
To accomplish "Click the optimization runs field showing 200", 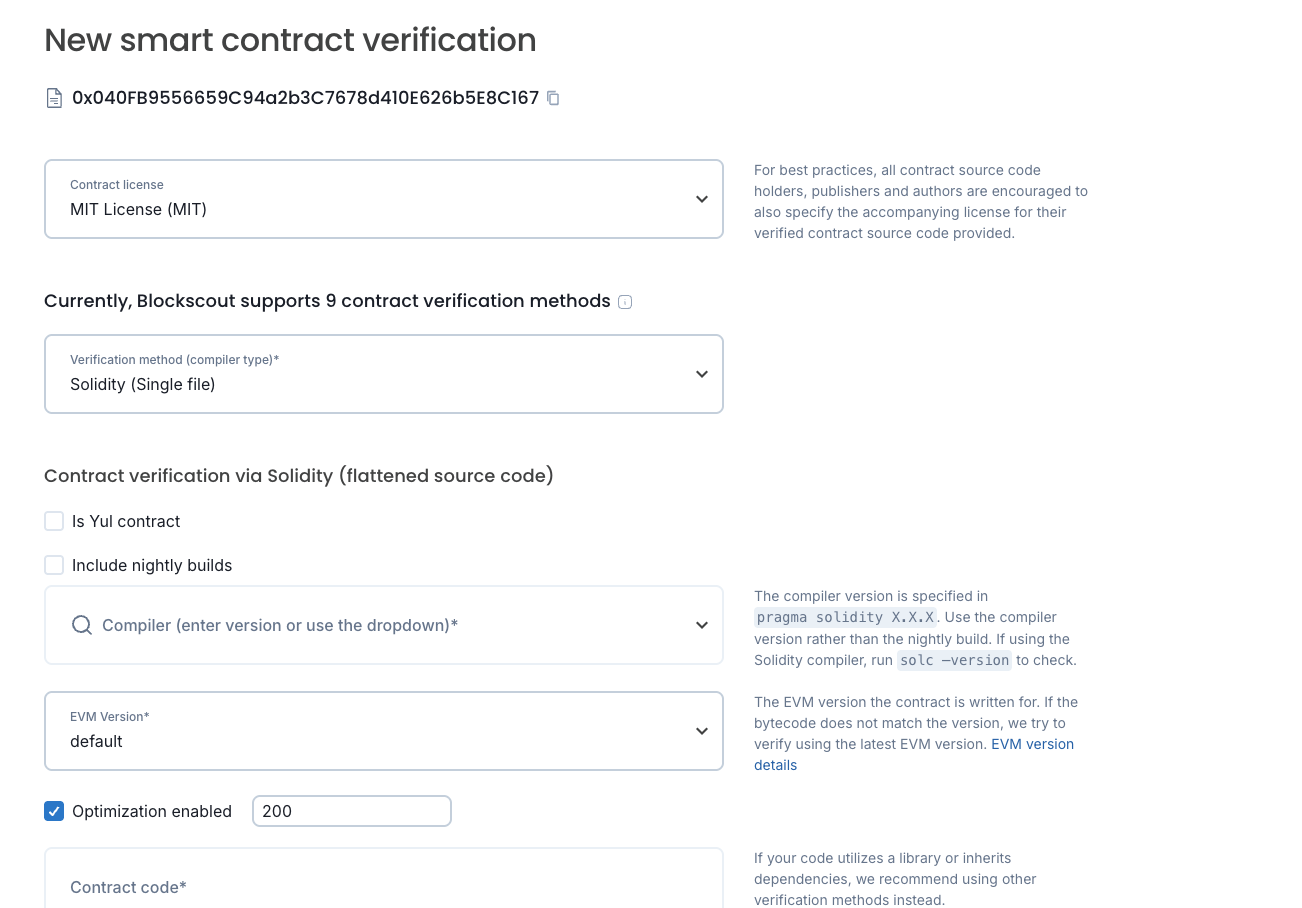I will tap(351, 811).
